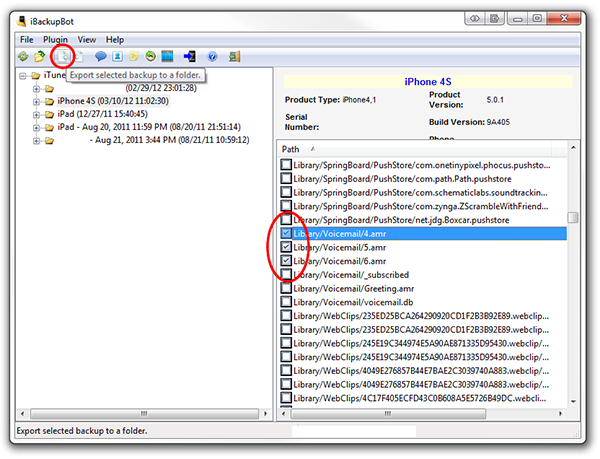Screen dimensions: 600x459
Task: Click the export selected backup icon
Action: 62,56
